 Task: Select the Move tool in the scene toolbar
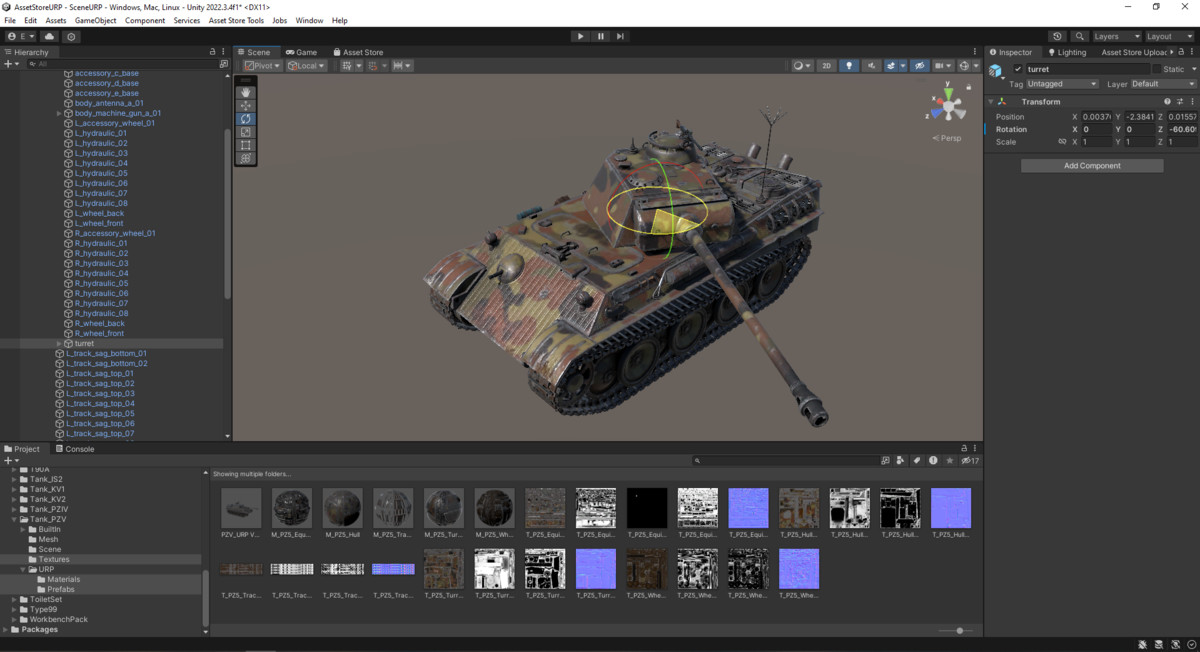[245, 105]
